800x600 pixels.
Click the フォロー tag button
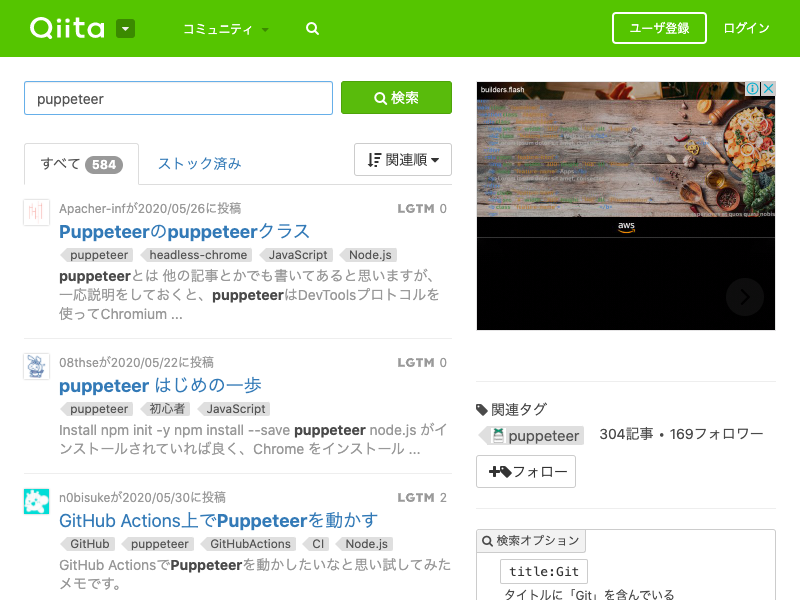pos(526,471)
